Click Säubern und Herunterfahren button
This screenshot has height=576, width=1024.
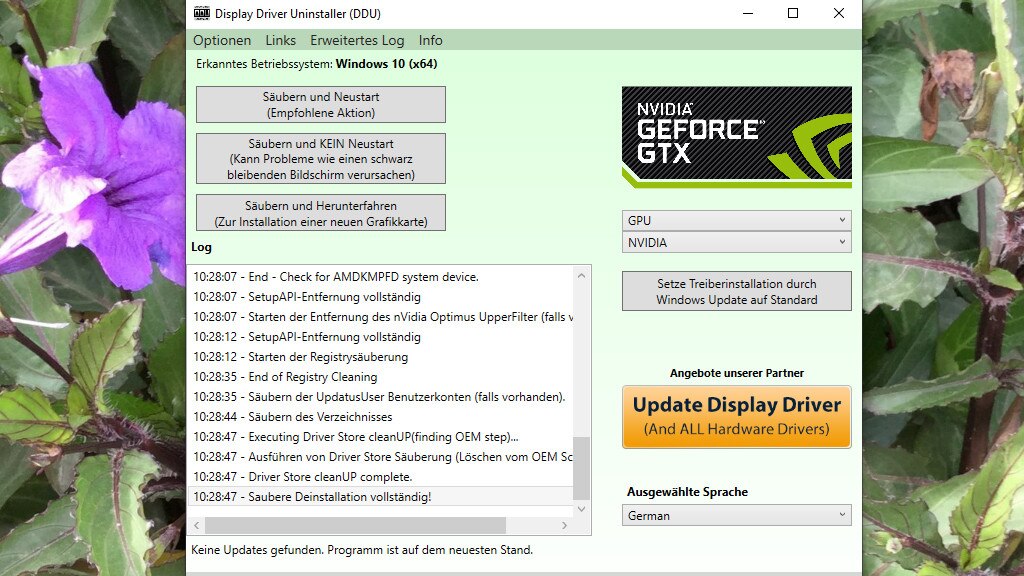pyautogui.click(x=321, y=213)
